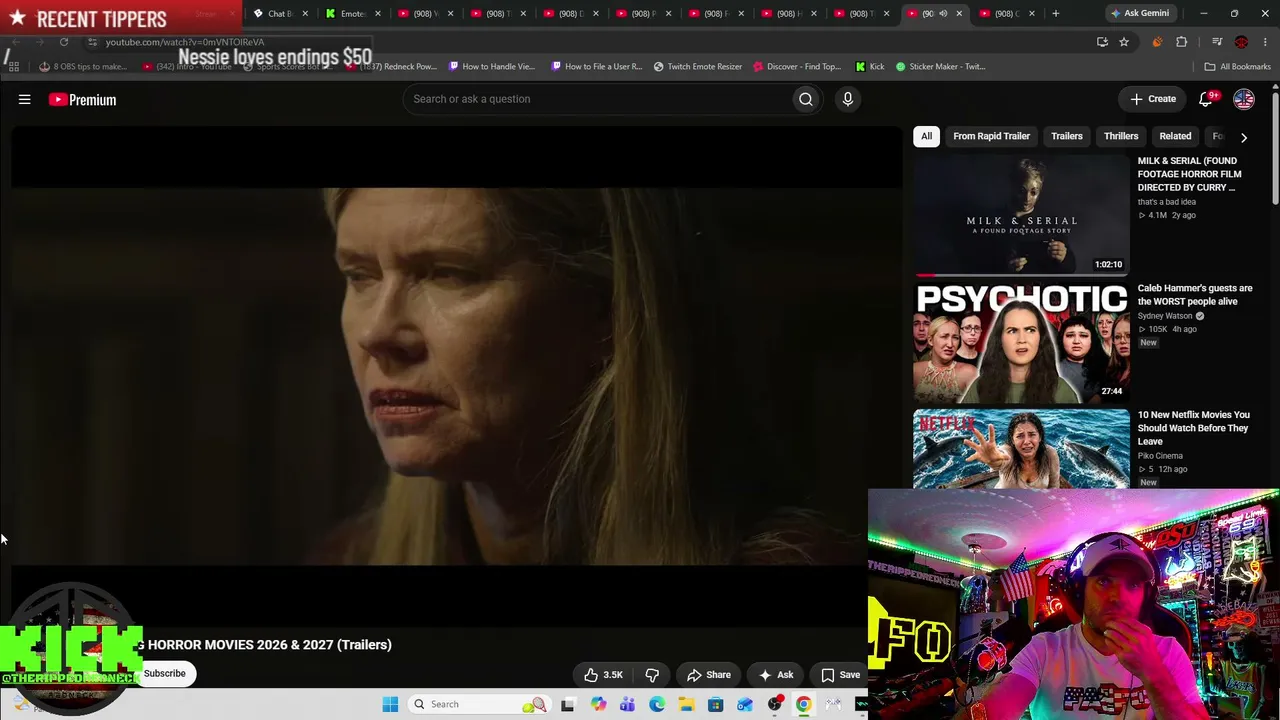
Task: Open File Explorer from the taskbar
Action: click(686, 704)
